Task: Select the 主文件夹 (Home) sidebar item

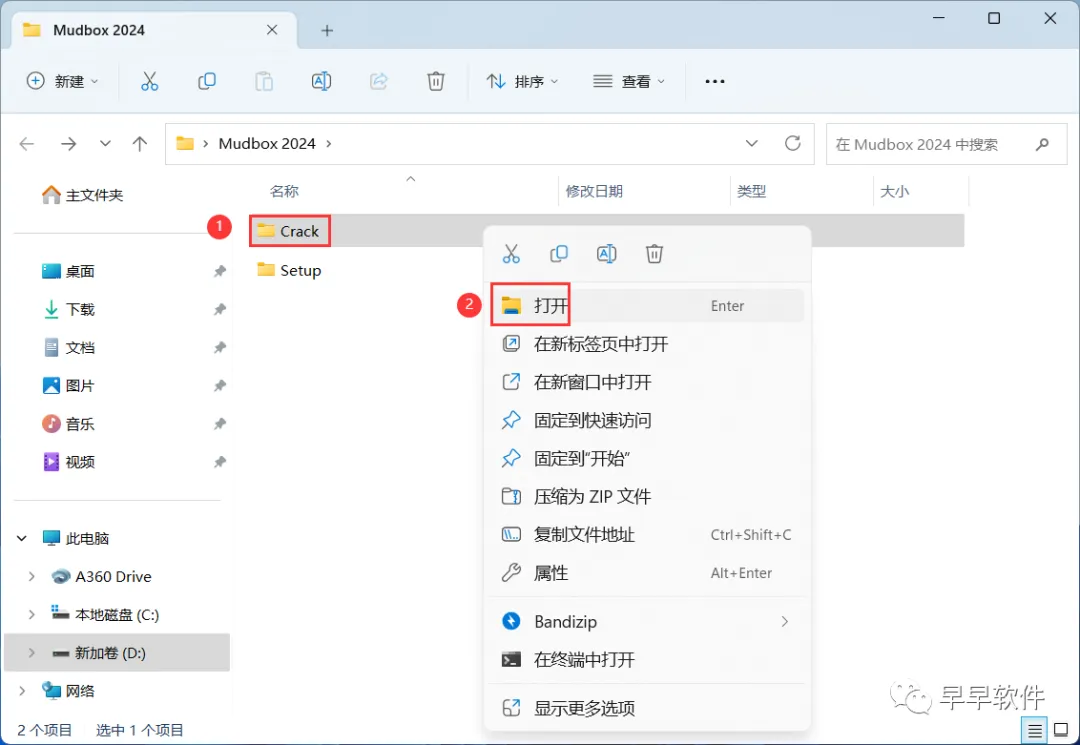Action: (83, 196)
